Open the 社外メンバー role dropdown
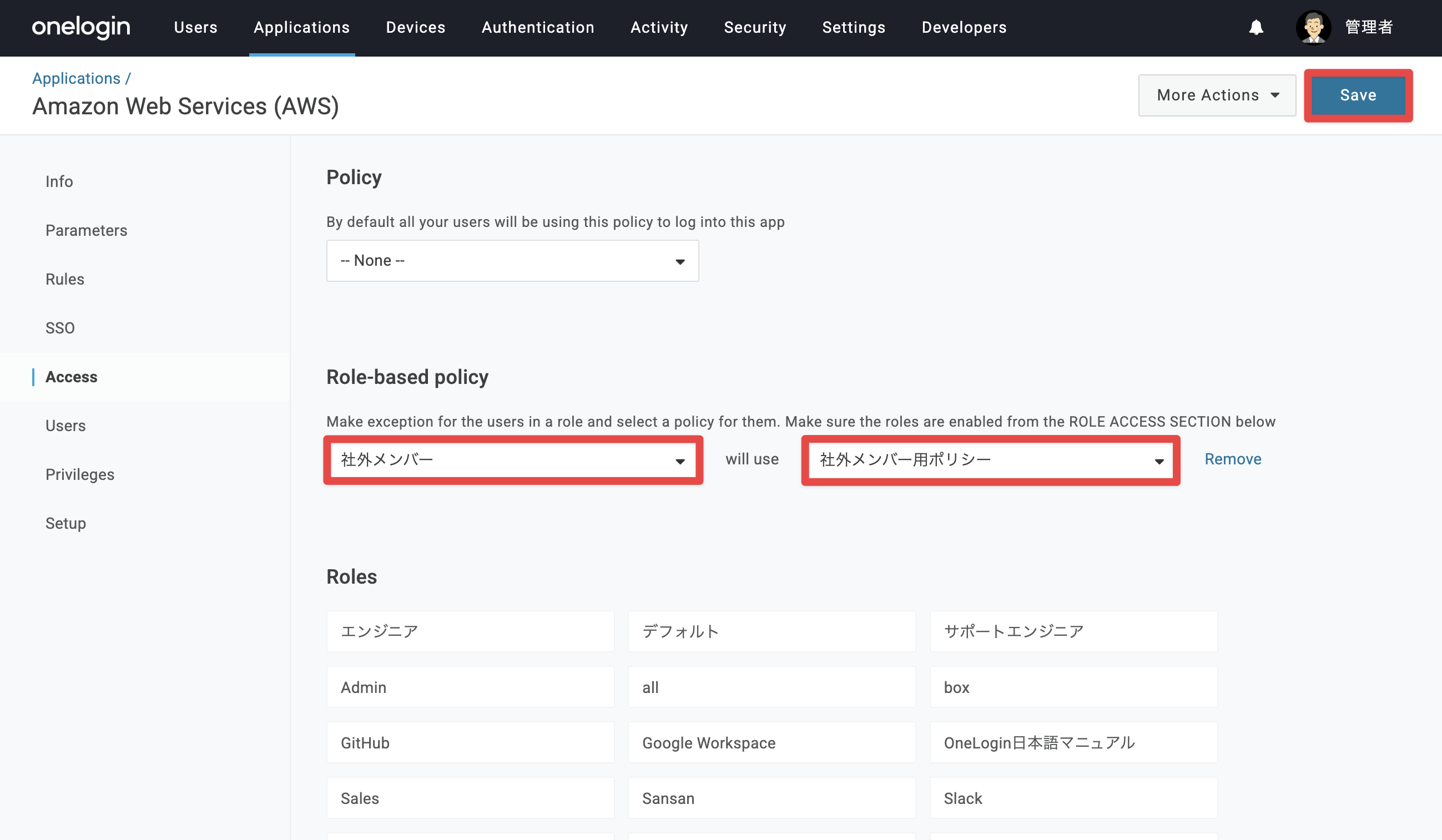 513,461
